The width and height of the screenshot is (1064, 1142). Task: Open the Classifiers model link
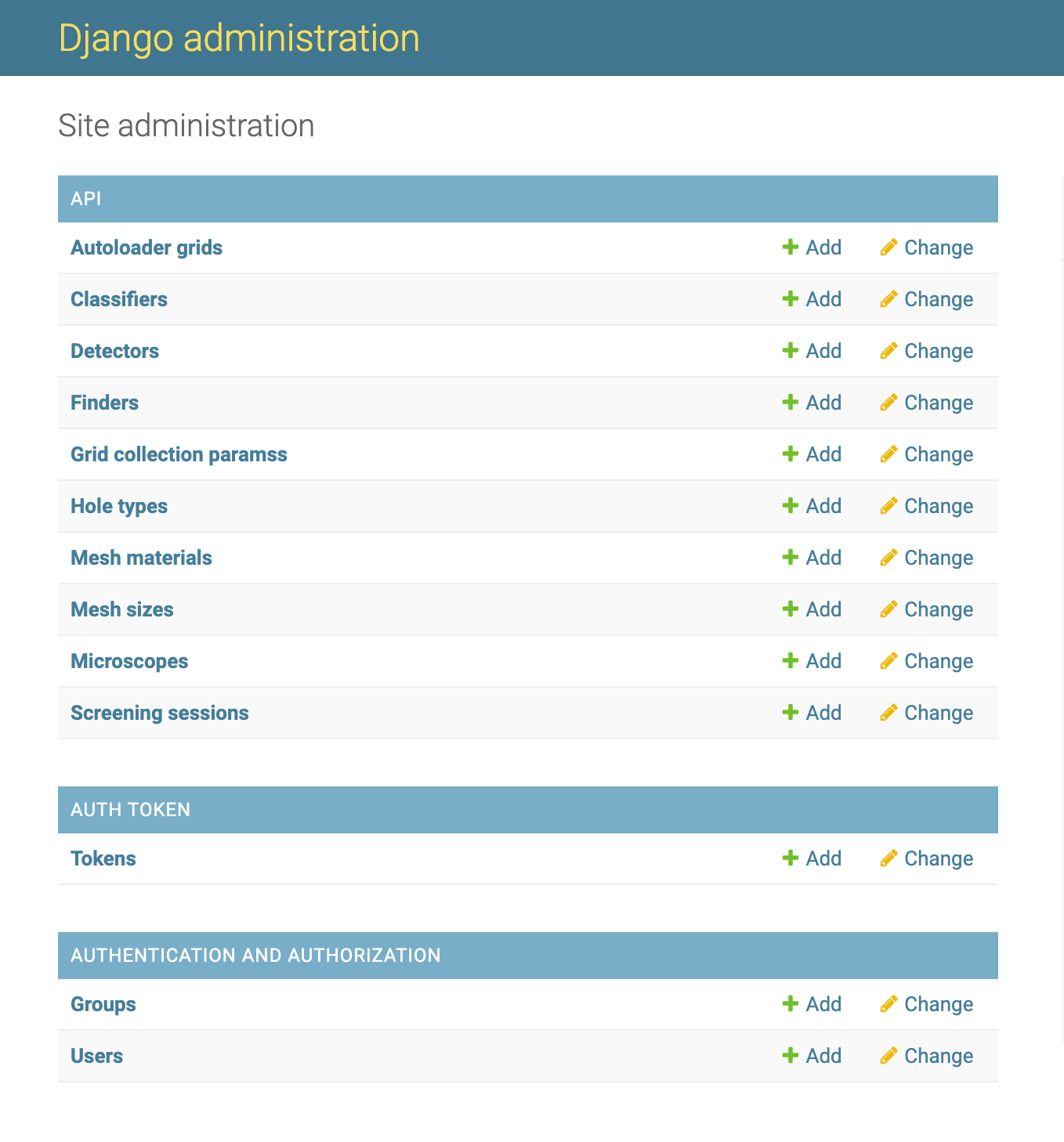click(x=119, y=299)
